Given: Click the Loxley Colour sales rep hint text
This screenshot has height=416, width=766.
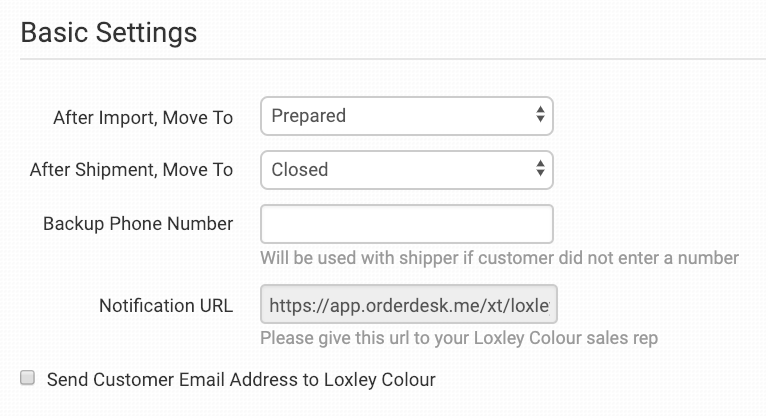Looking at the screenshot, I should [459, 338].
